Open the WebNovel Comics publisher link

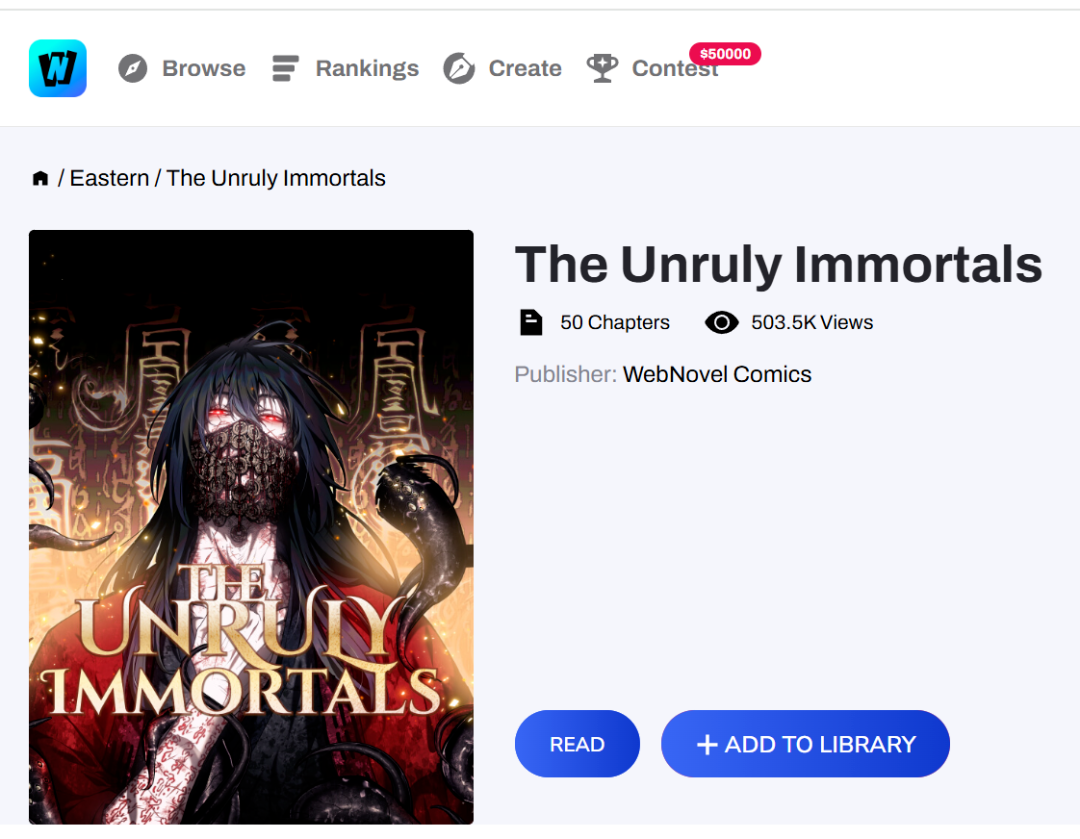click(717, 374)
